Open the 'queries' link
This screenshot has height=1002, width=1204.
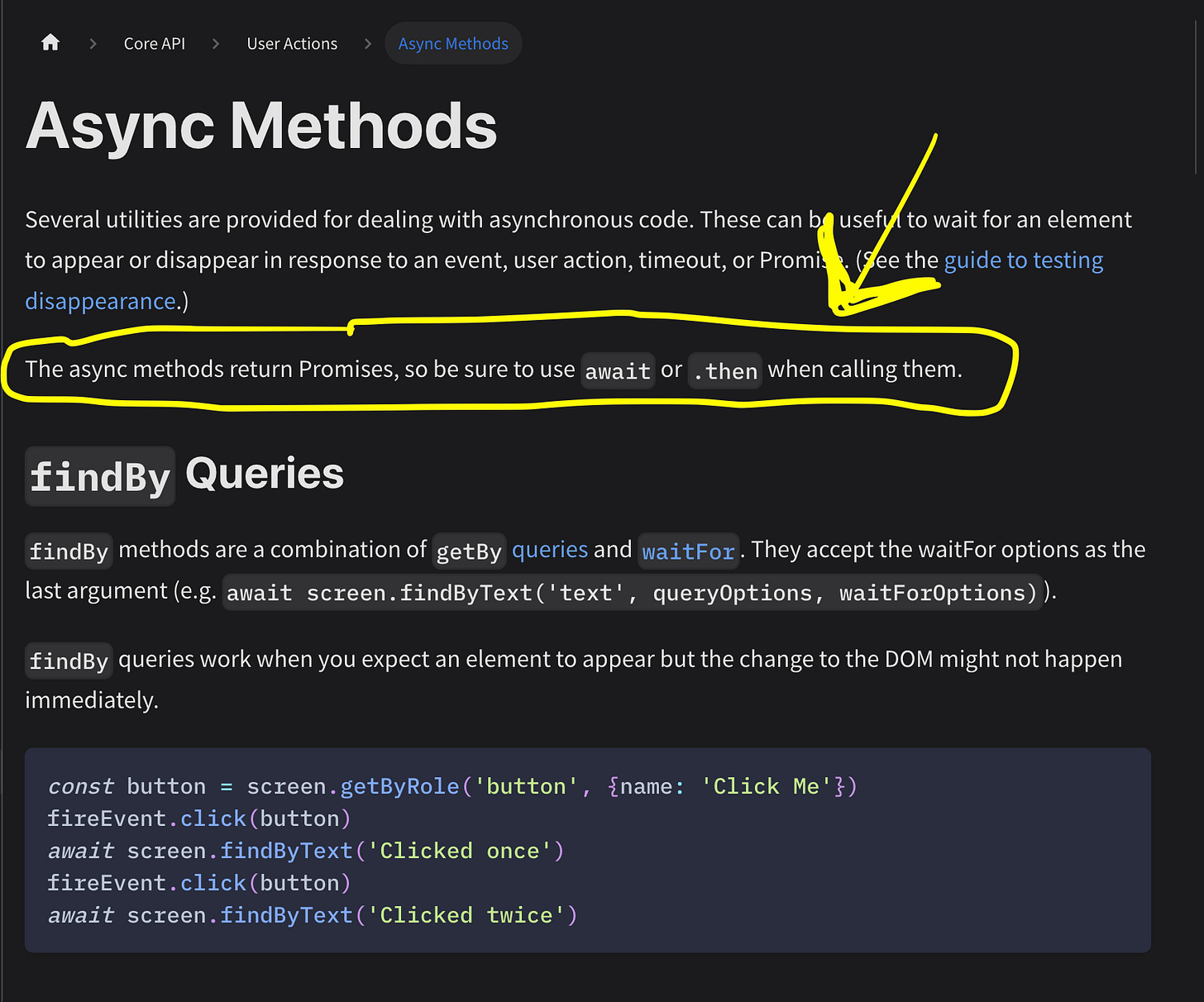tap(550, 550)
